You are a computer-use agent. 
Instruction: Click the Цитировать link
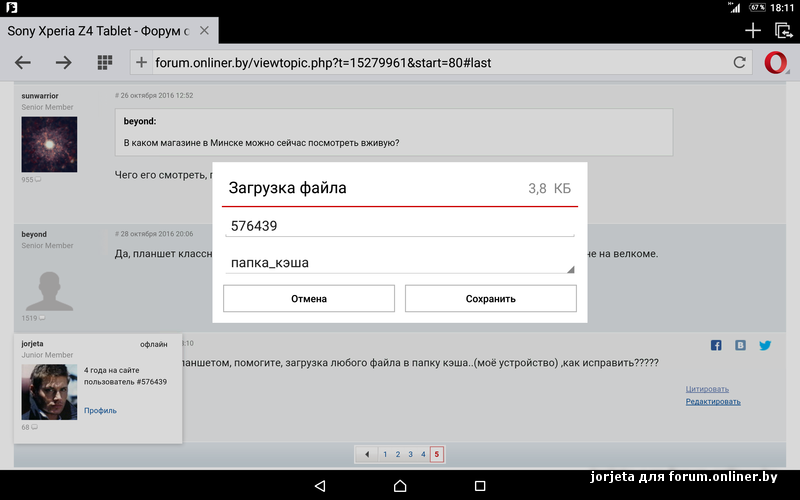(x=707, y=389)
